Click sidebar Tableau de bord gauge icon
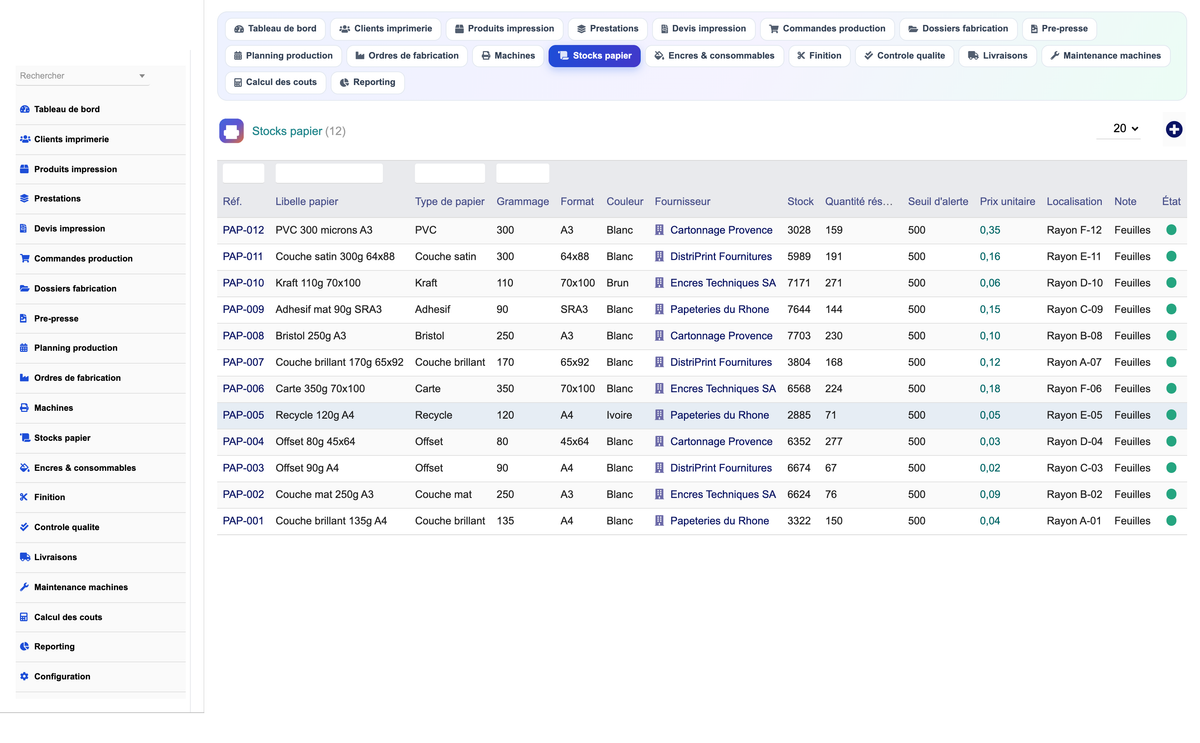The image size is (1200, 743). 25,109
